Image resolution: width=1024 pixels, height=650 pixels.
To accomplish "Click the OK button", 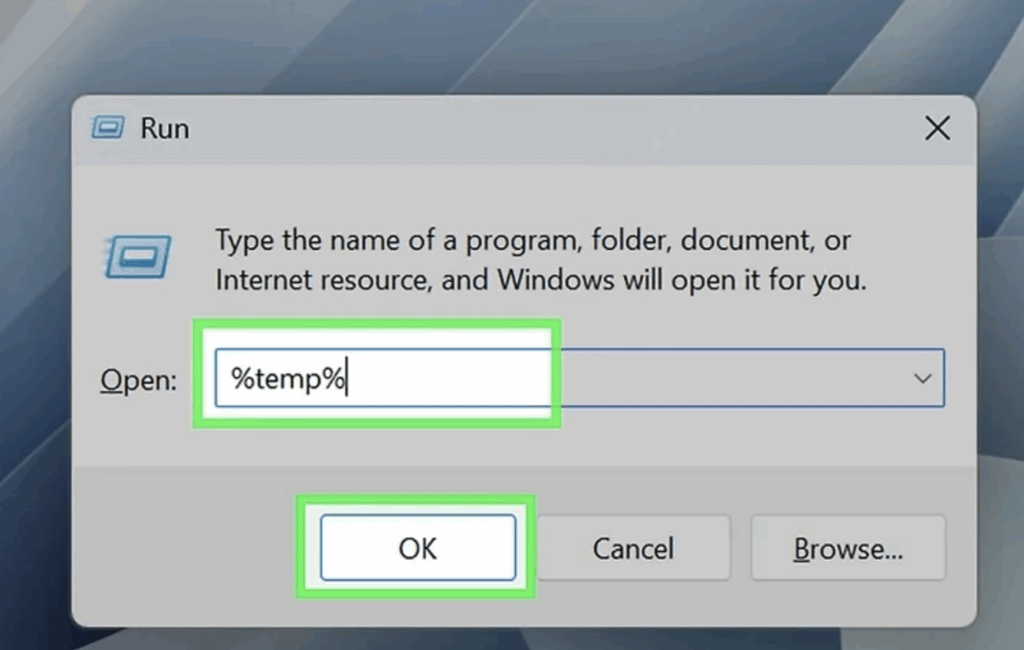I will (418, 547).
